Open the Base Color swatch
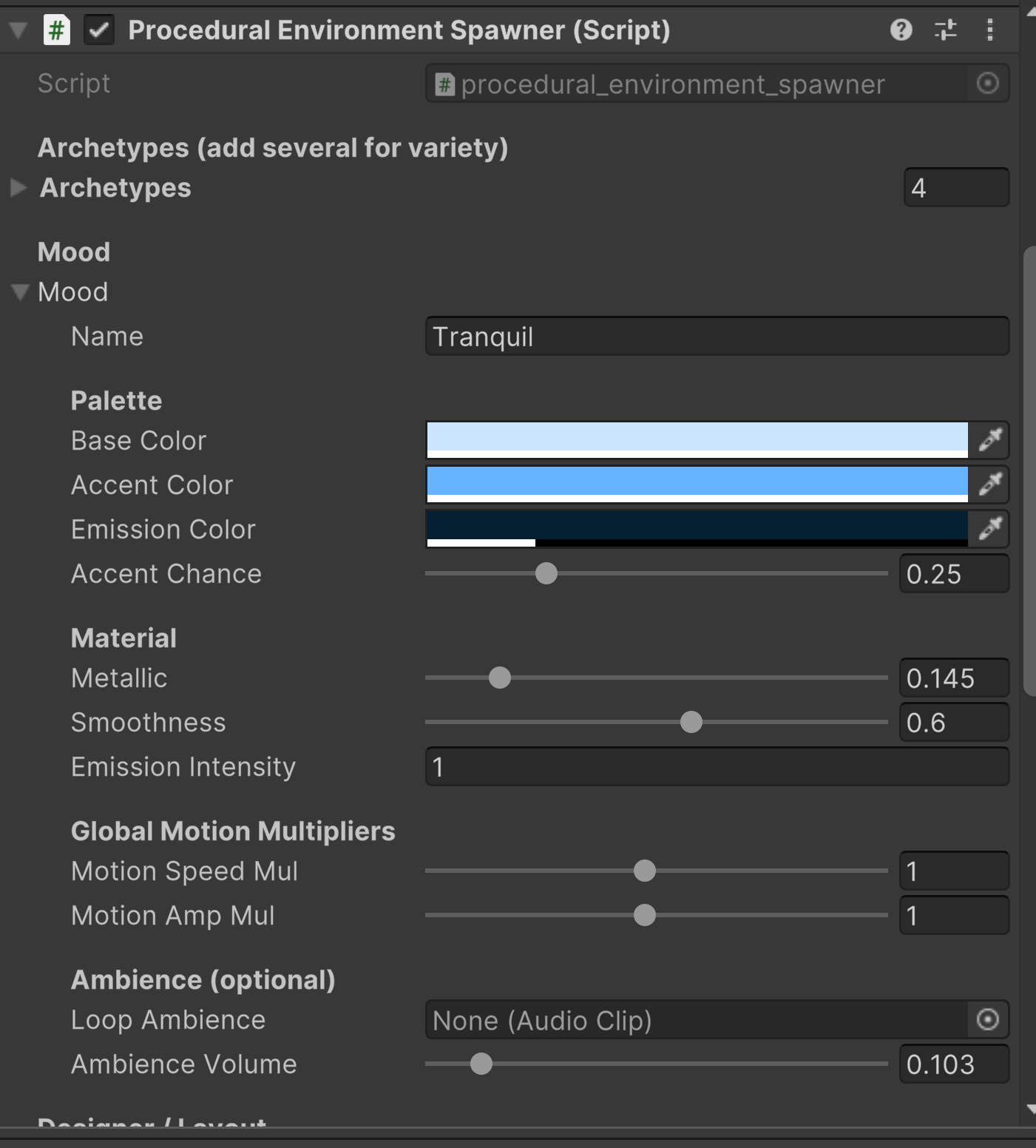1036x1148 pixels. coord(697,439)
